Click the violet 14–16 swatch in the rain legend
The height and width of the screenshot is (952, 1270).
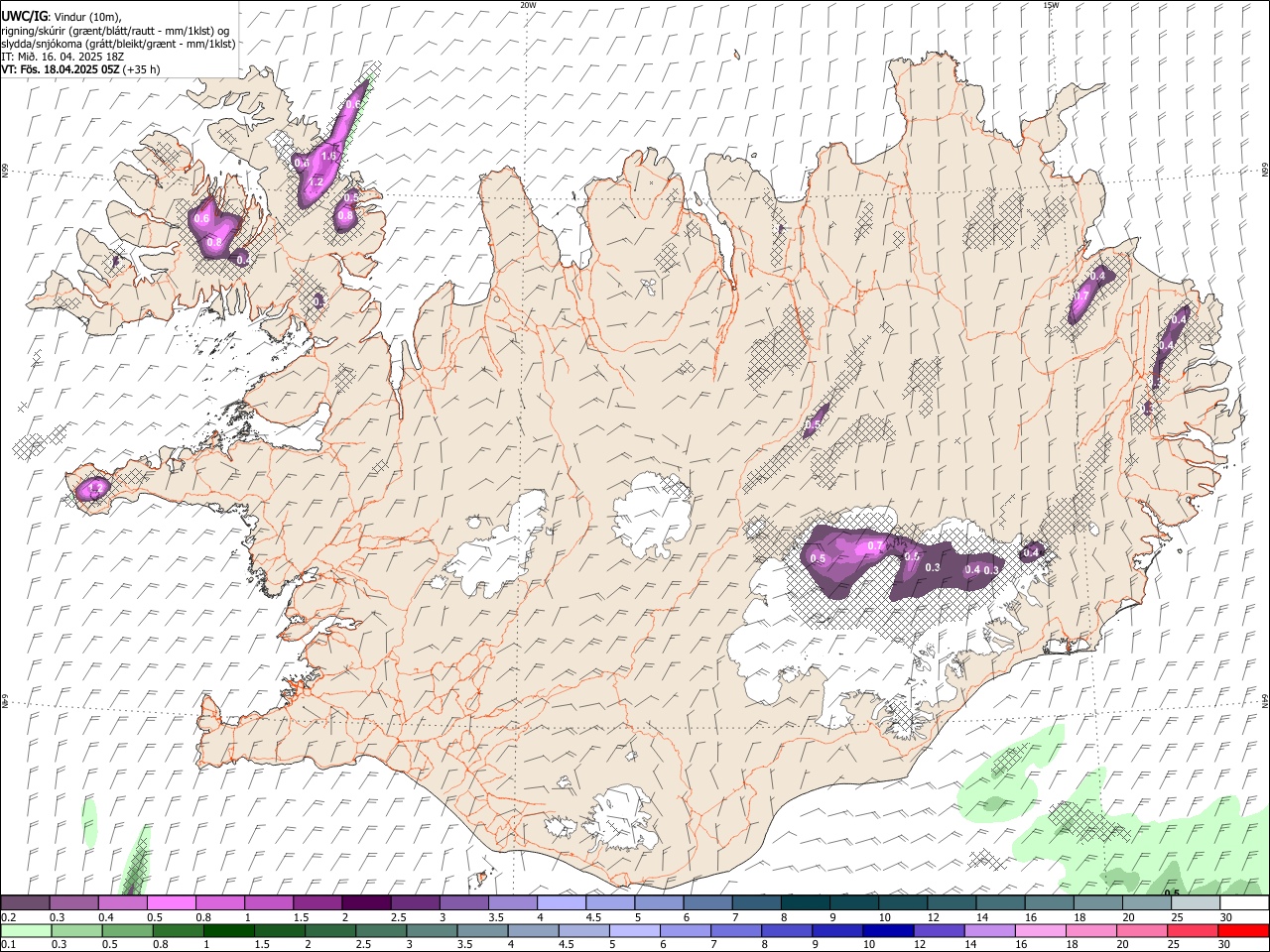[988, 931]
